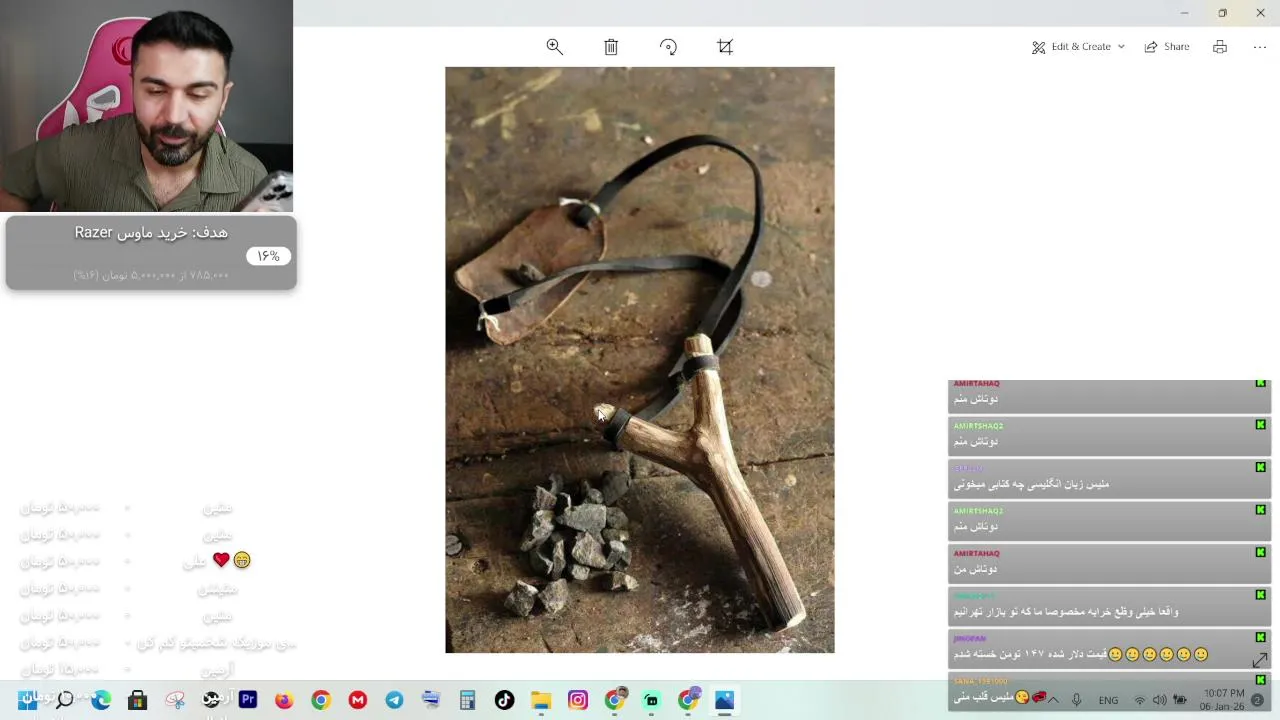The image size is (1280, 720).
Task: Open taskbar Search
Action: point(64,700)
